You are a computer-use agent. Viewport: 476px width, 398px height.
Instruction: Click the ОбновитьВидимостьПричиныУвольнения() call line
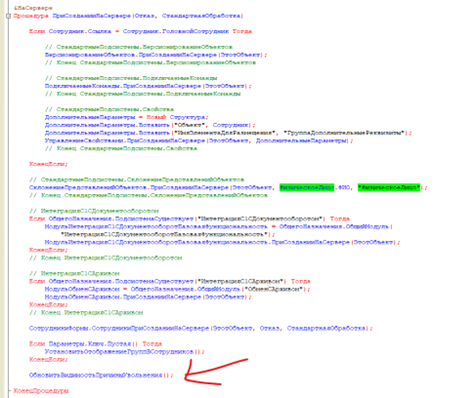coord(101,375)
